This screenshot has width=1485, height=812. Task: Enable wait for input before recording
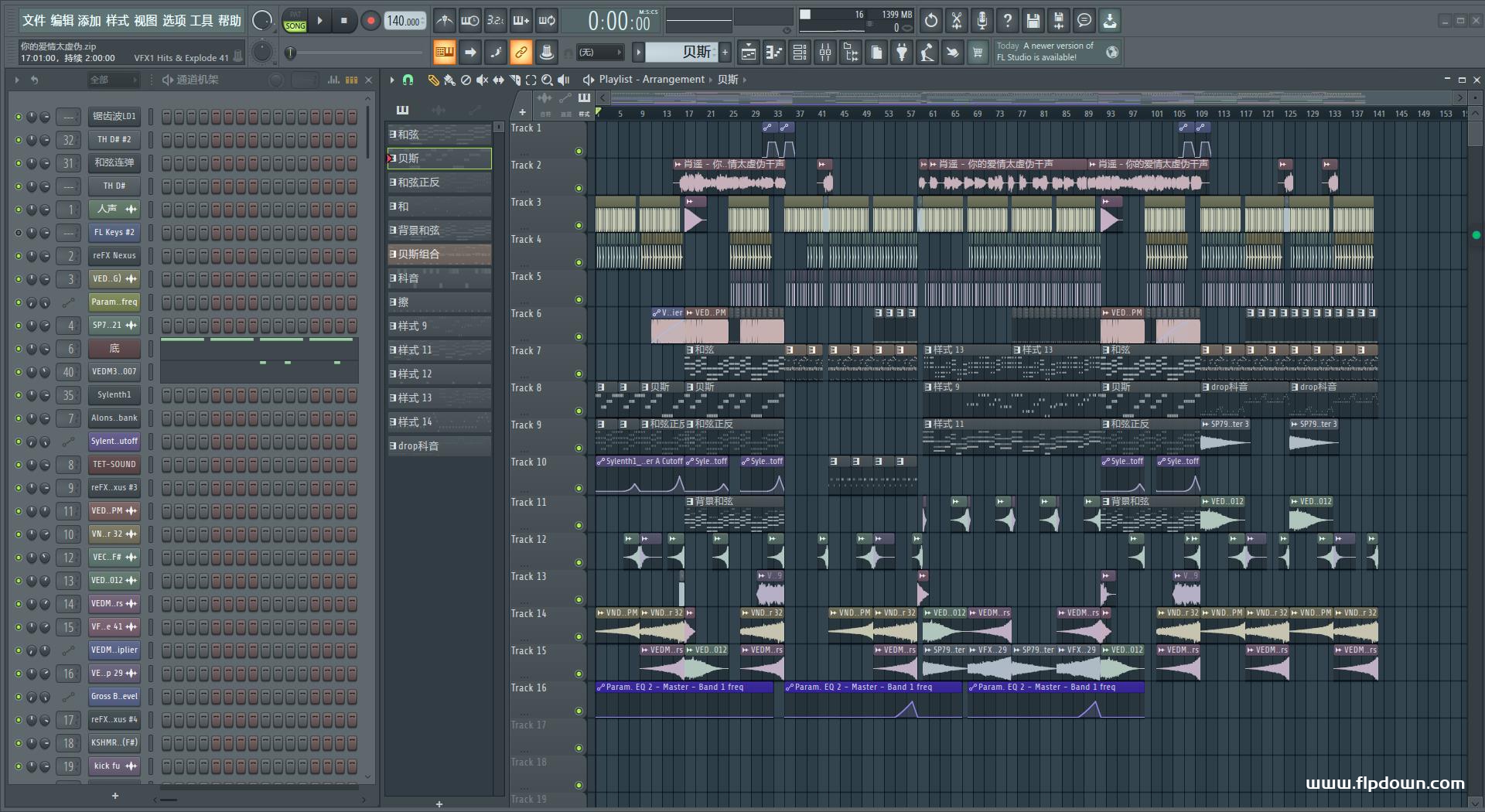[469, 21]
